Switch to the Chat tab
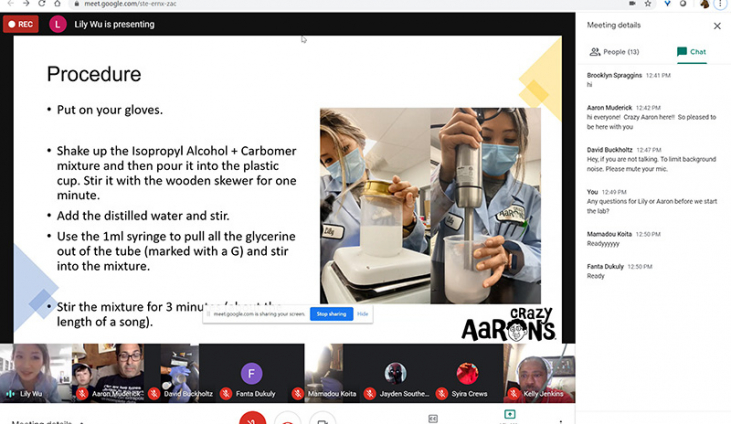Image resolution: width=731 pixels, height=424 pixels. [x=691, y=52]
